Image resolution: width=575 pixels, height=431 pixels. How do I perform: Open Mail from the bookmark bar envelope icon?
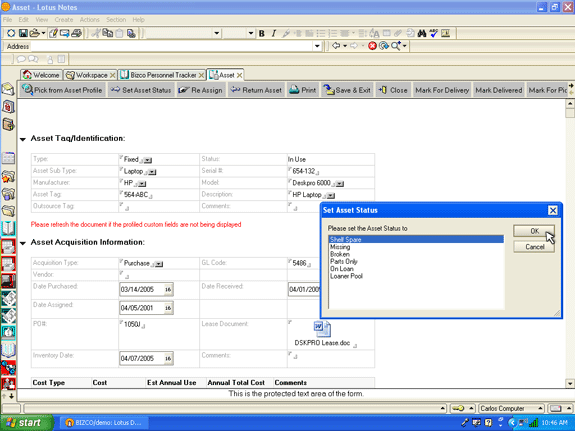[8, 89]
